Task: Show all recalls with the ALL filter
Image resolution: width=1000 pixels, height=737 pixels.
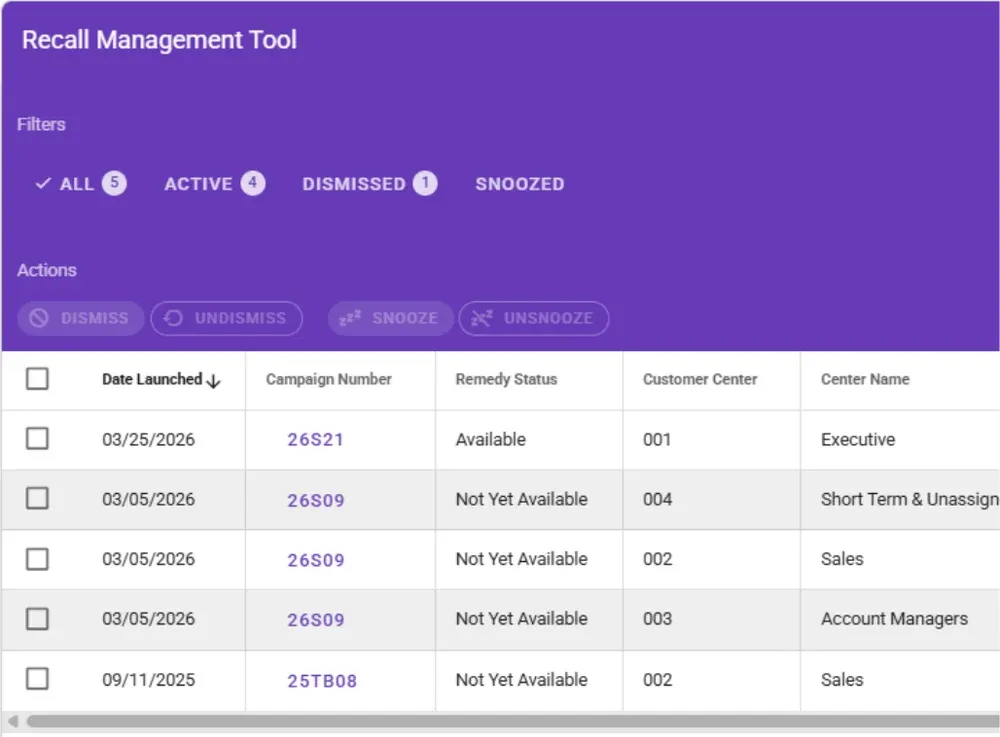Action: pyautogui.click(x=80, y=184)
